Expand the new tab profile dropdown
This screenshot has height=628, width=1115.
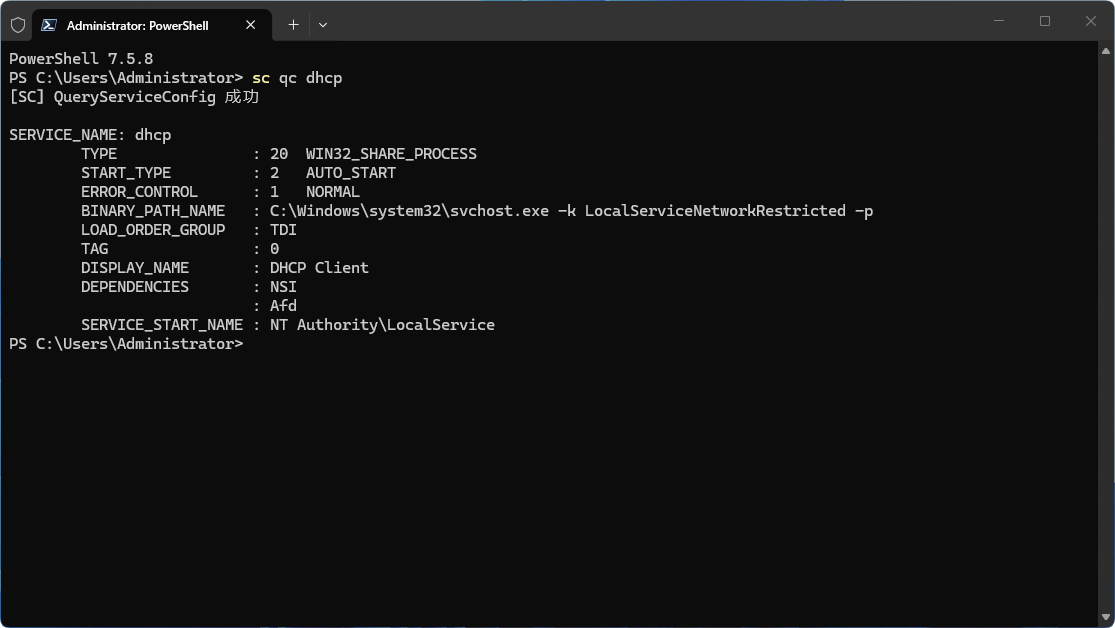[323, 25]
